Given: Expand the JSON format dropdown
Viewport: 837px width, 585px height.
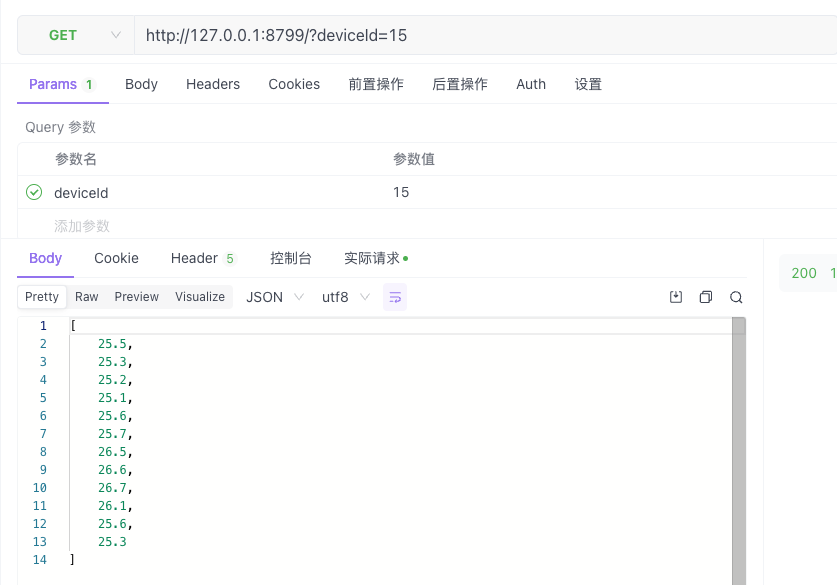Looking at the screenshot, I should tap(275, 297).
